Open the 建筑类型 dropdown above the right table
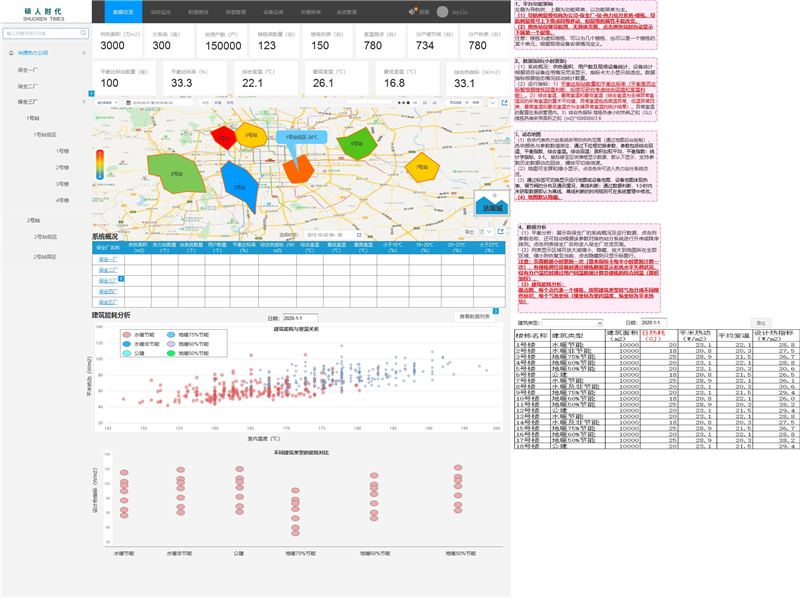The image size is (800, 598). [572, 323]
